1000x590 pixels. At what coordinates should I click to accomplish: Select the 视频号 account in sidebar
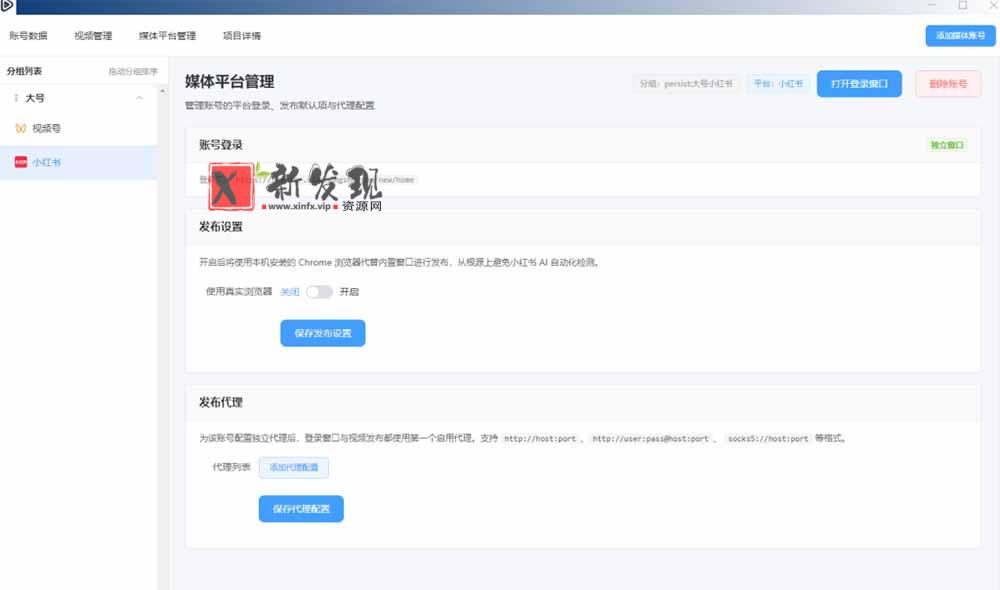point(79,129)
